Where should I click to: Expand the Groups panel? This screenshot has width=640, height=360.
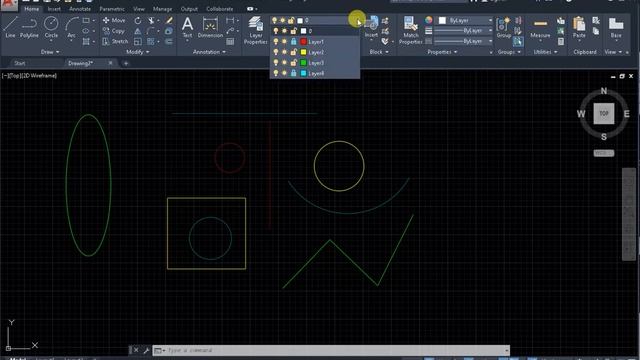(x=509, y=52)
